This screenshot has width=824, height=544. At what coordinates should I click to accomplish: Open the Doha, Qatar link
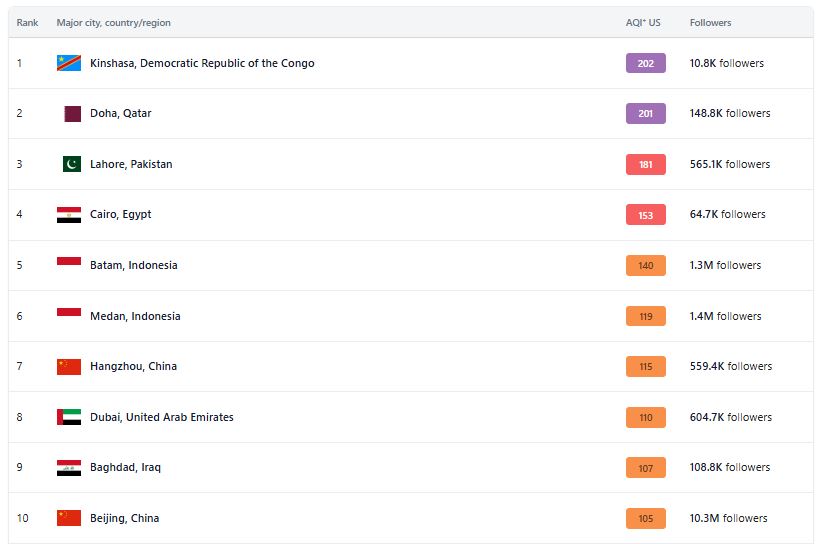120,114
